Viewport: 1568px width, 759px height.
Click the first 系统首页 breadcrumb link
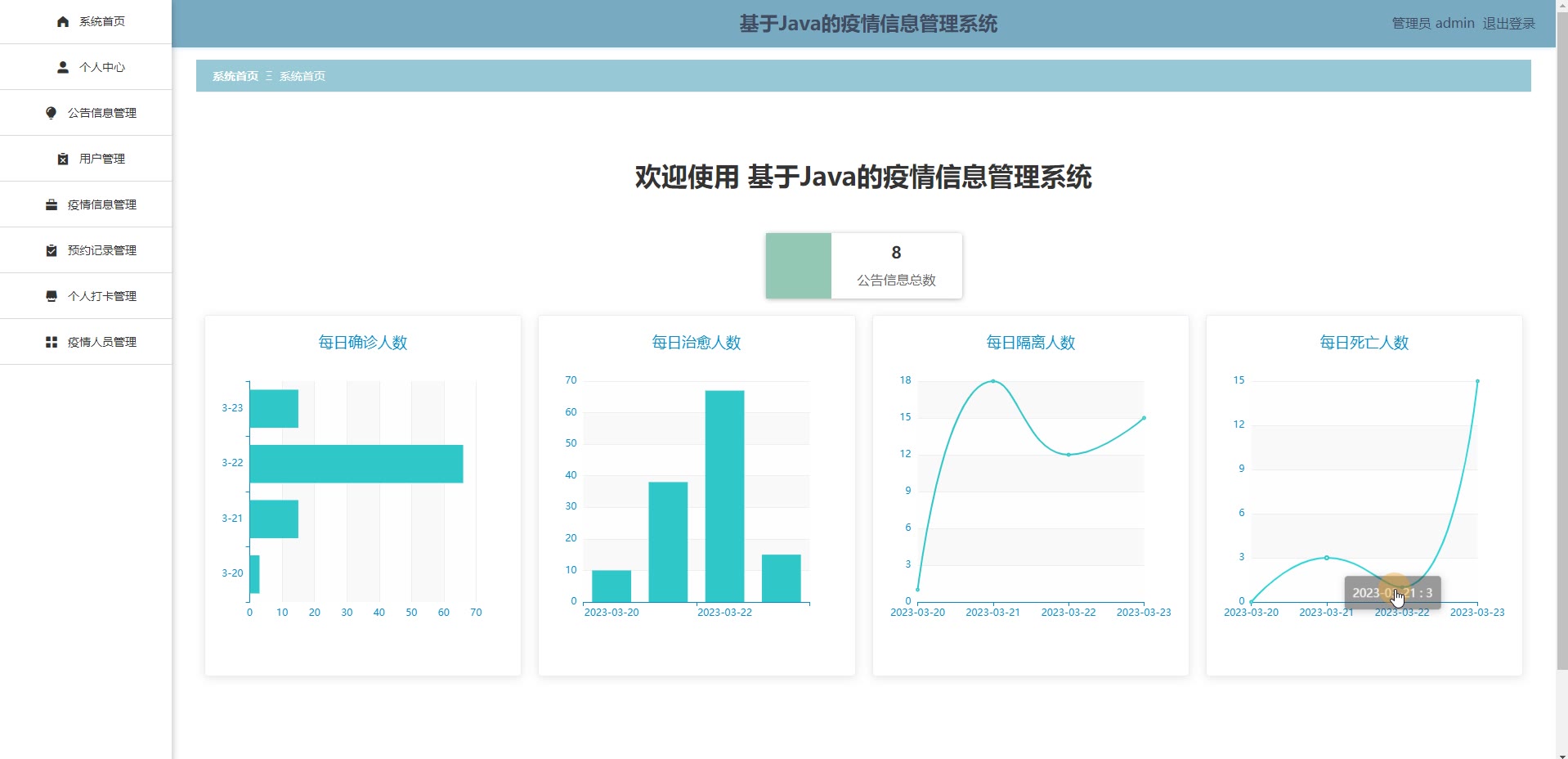point(235,76)
